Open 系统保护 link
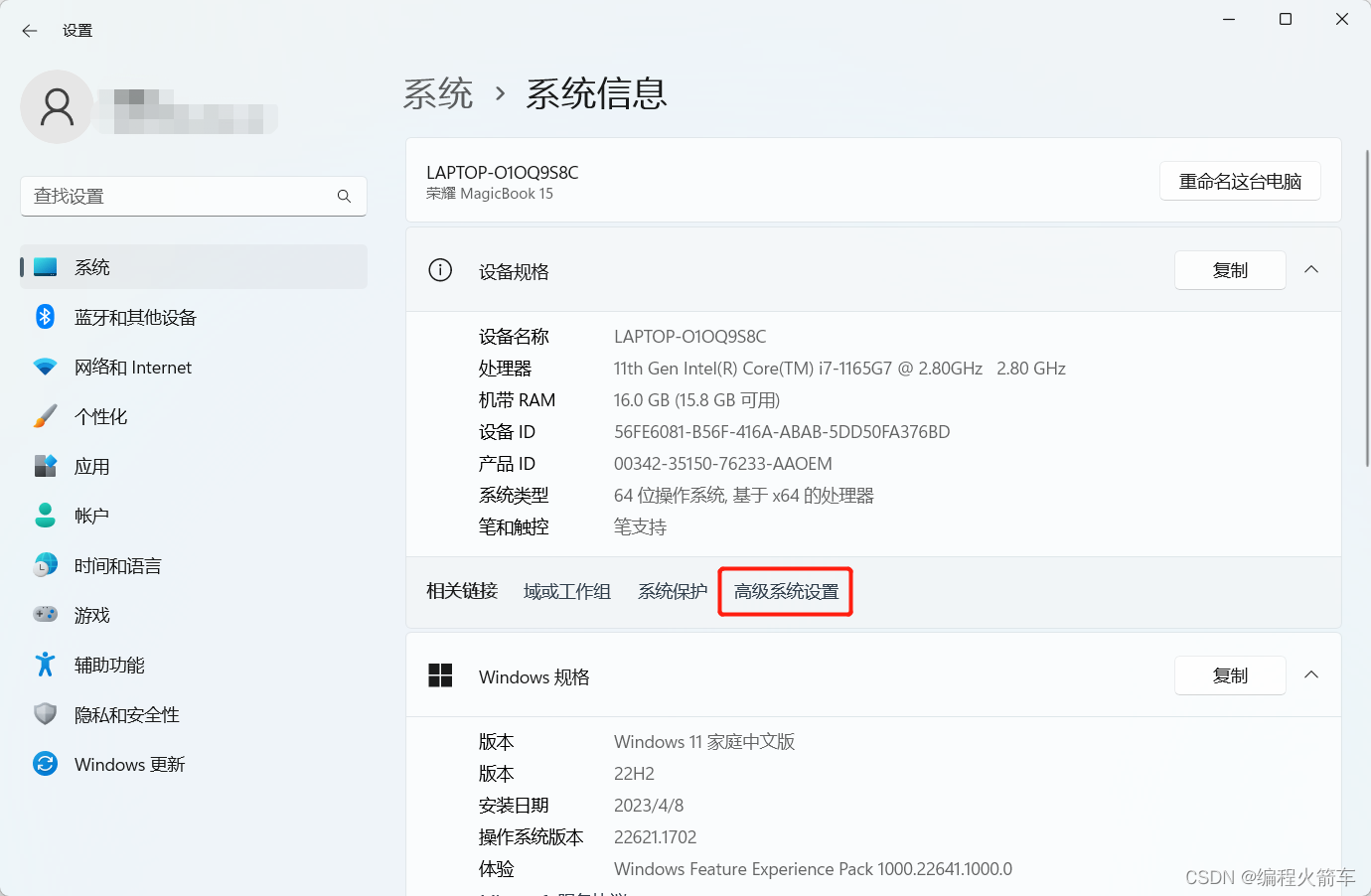 tap(673, 592)
